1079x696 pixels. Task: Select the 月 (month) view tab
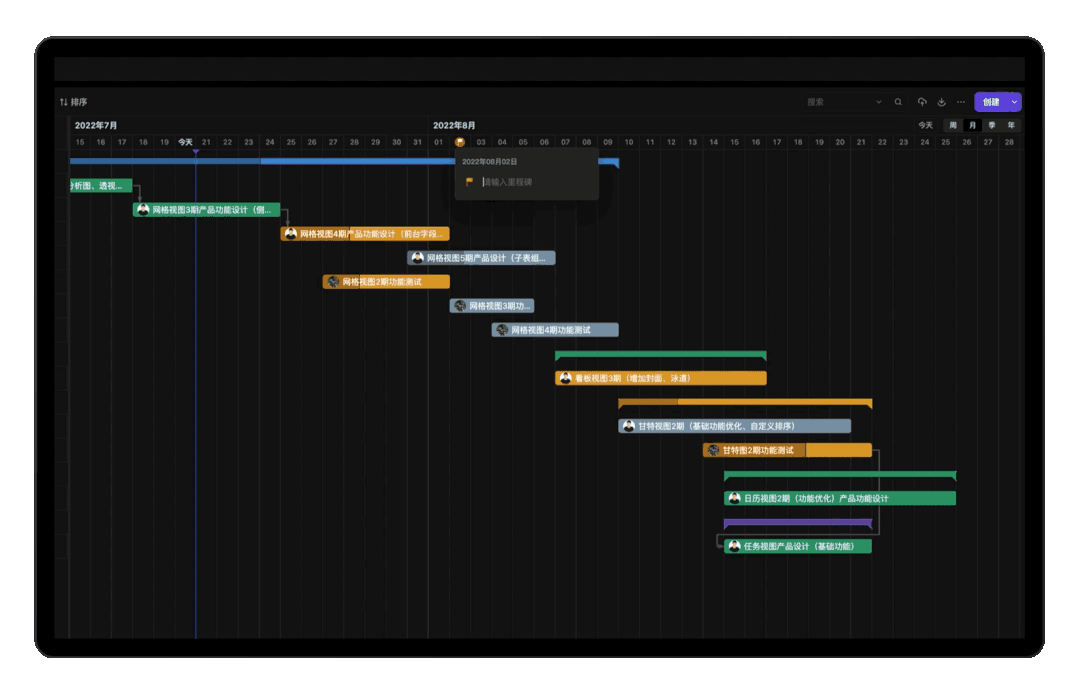[x=972, y=125]
